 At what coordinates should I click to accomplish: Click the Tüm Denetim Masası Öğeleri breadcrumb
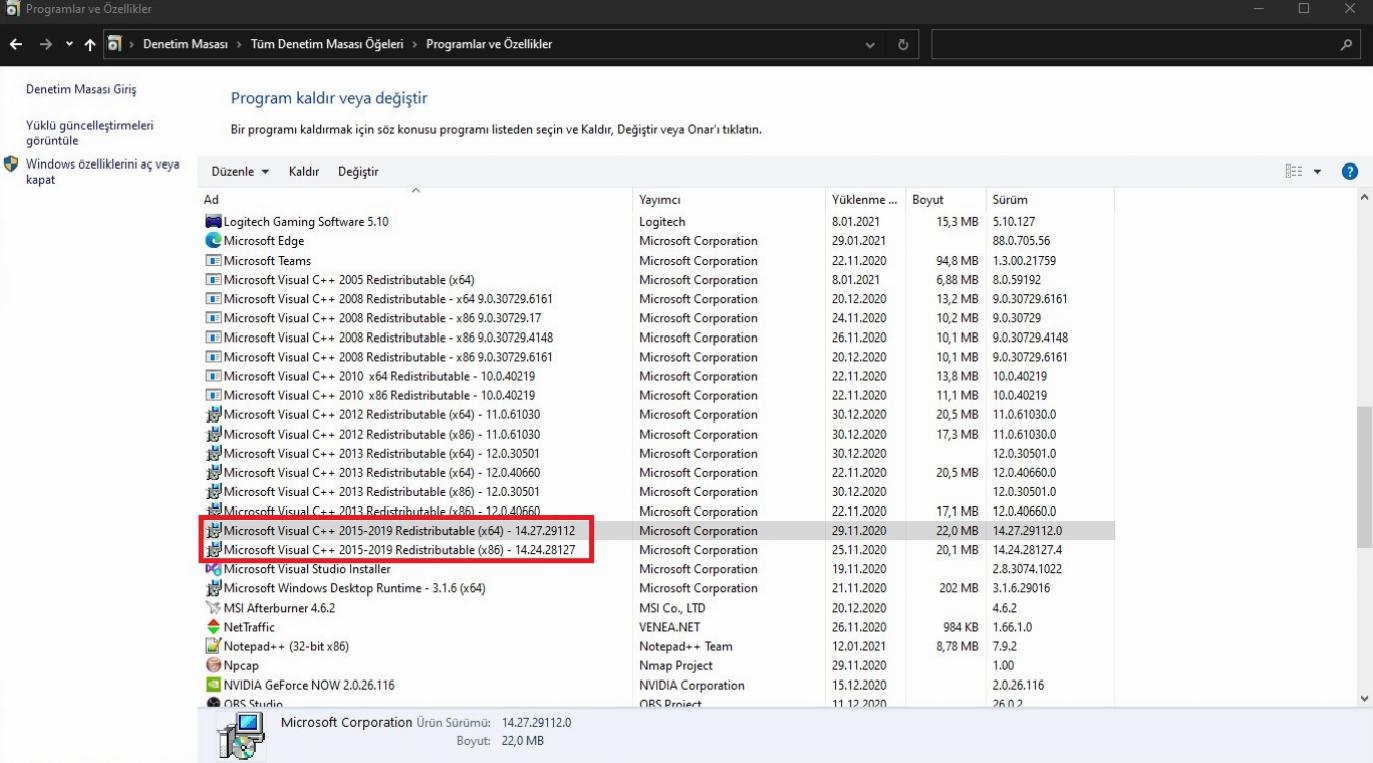[x=327, y=44]
